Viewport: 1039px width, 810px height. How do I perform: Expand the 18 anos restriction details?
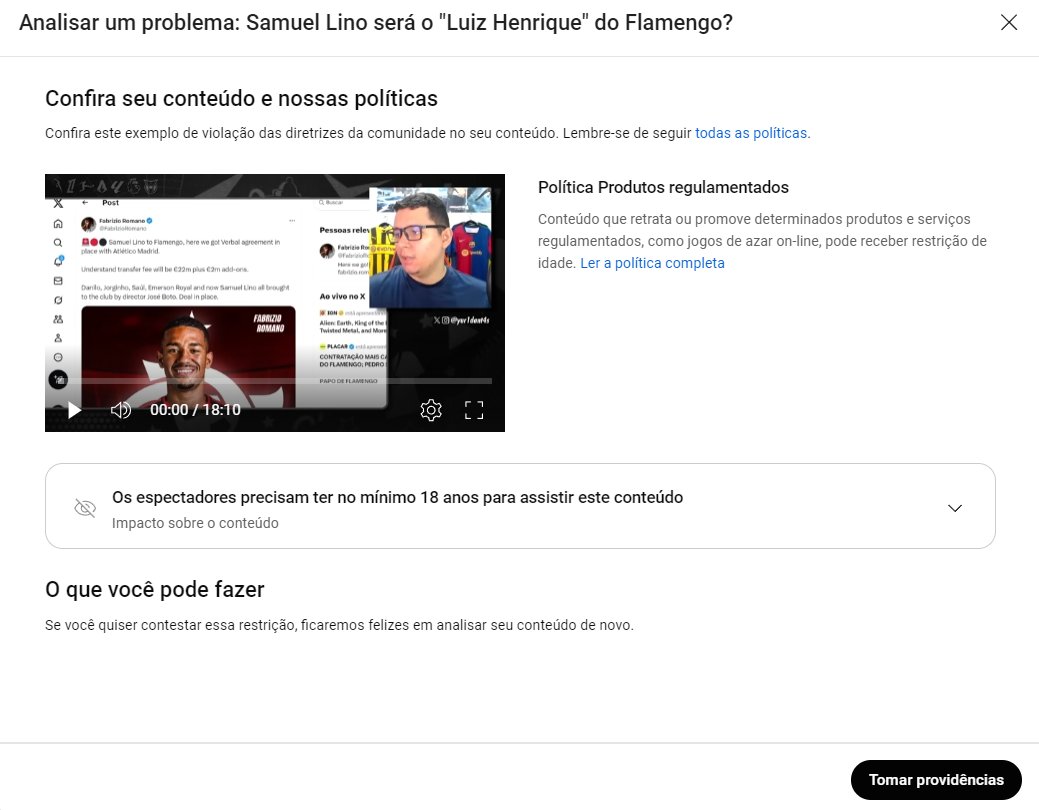click(x=954, y=508)
